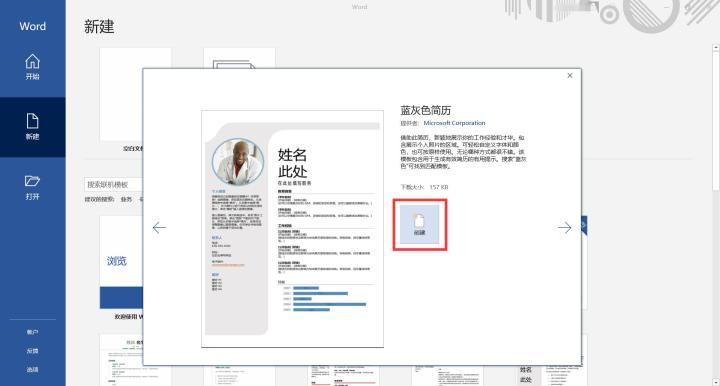The height and width of the screenshot is (386, 720).
Task: Click the 创建 create button
Action: tap(419, 224)
